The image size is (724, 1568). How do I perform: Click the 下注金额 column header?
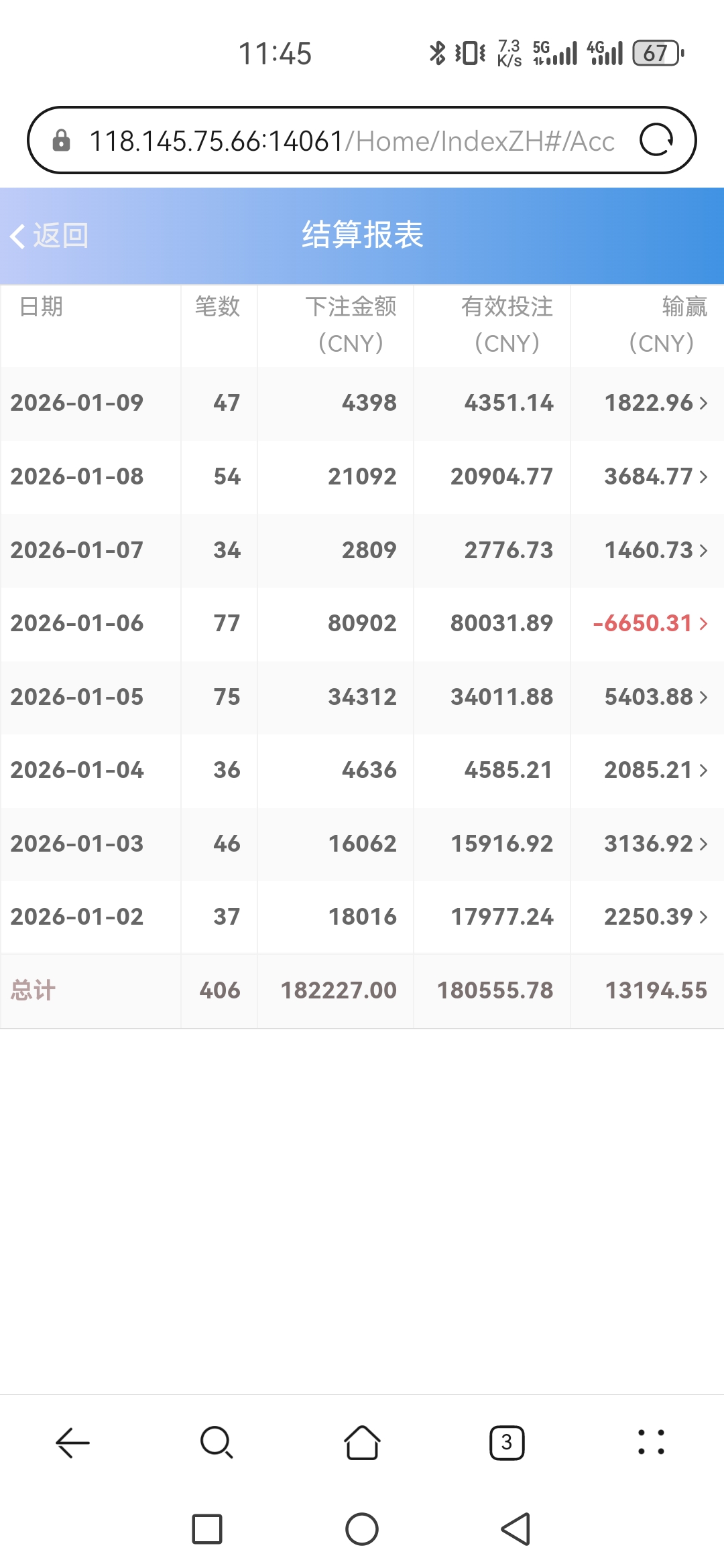coord(351,325)
